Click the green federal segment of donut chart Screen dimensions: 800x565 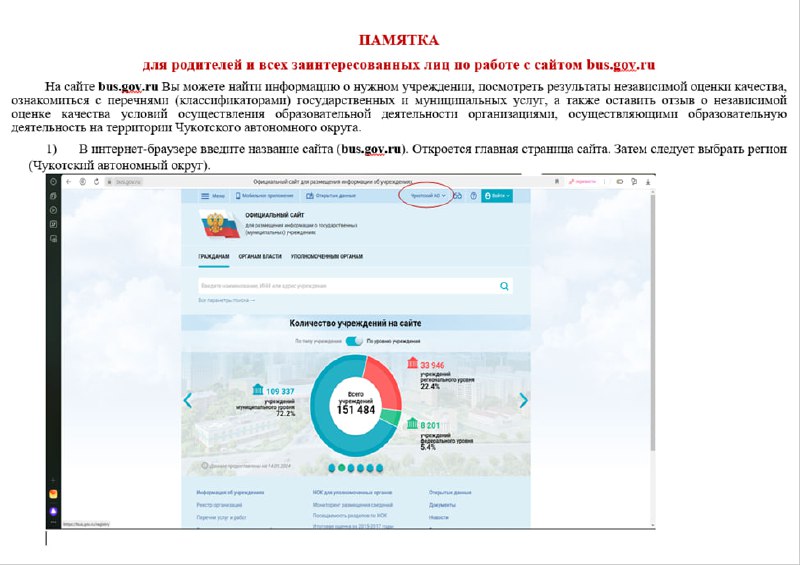tap(391, 417)
